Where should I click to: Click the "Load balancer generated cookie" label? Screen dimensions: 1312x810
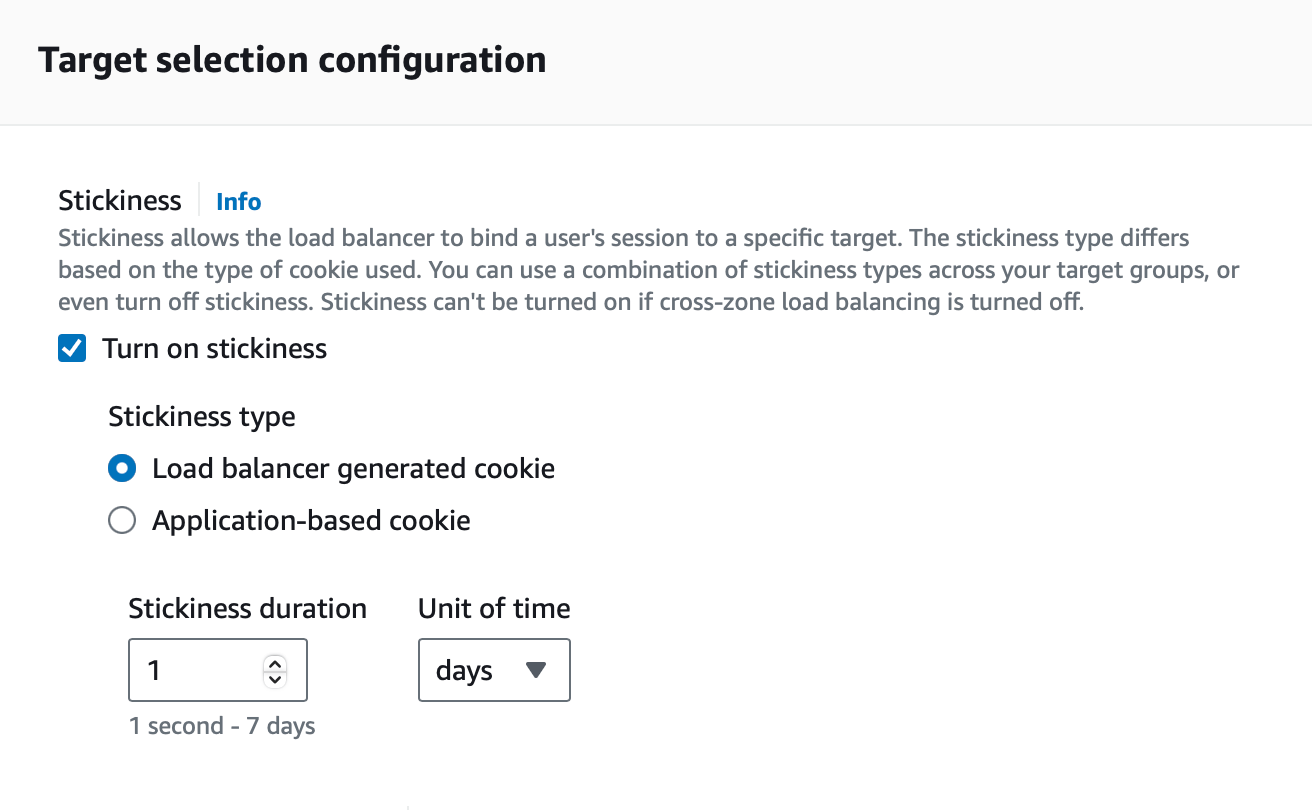[x=353, y=469]
